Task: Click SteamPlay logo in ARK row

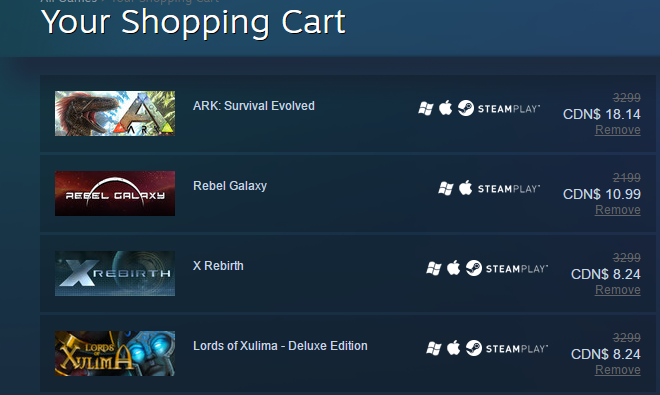Action: point(498,108)
